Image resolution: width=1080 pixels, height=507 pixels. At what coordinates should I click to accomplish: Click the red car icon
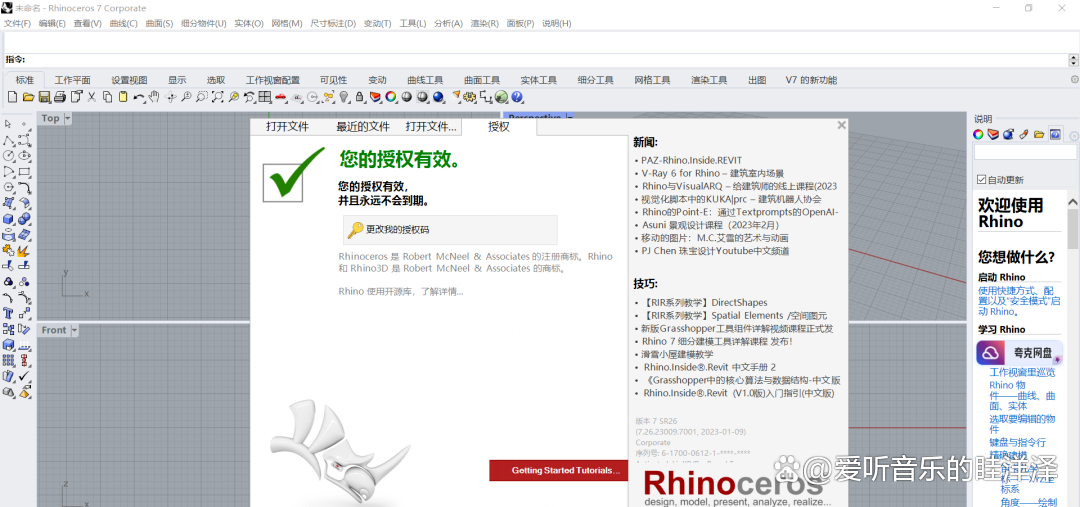tap(280, 97)
